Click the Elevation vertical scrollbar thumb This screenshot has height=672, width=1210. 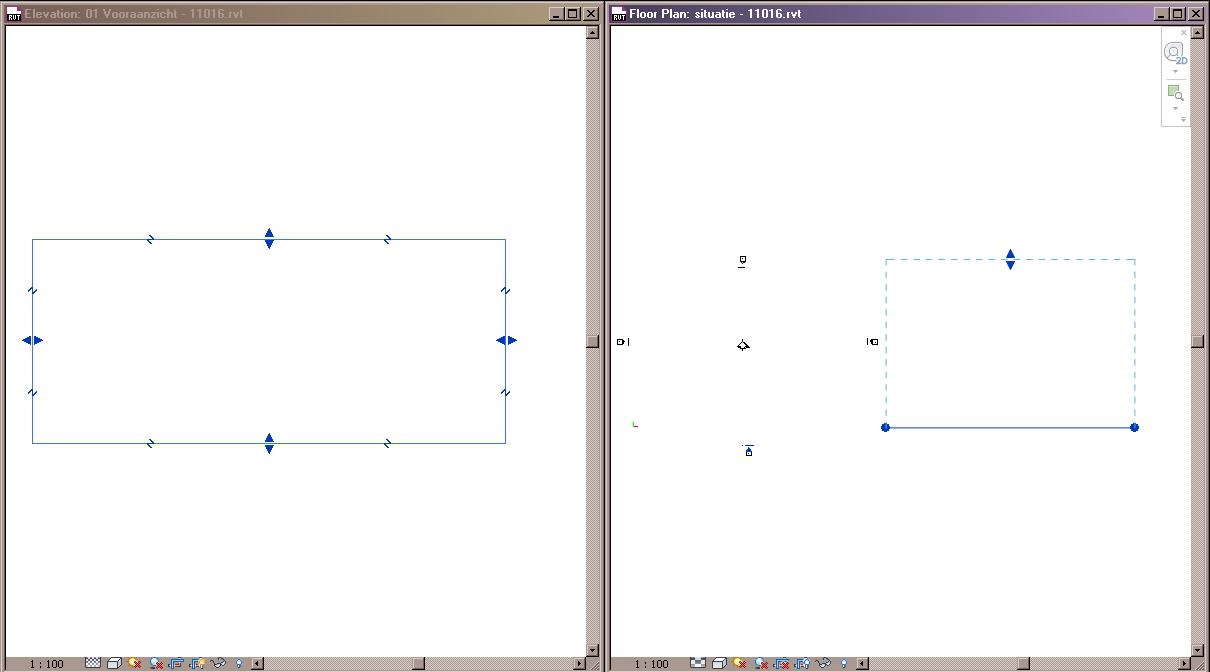tap(592, 341)
